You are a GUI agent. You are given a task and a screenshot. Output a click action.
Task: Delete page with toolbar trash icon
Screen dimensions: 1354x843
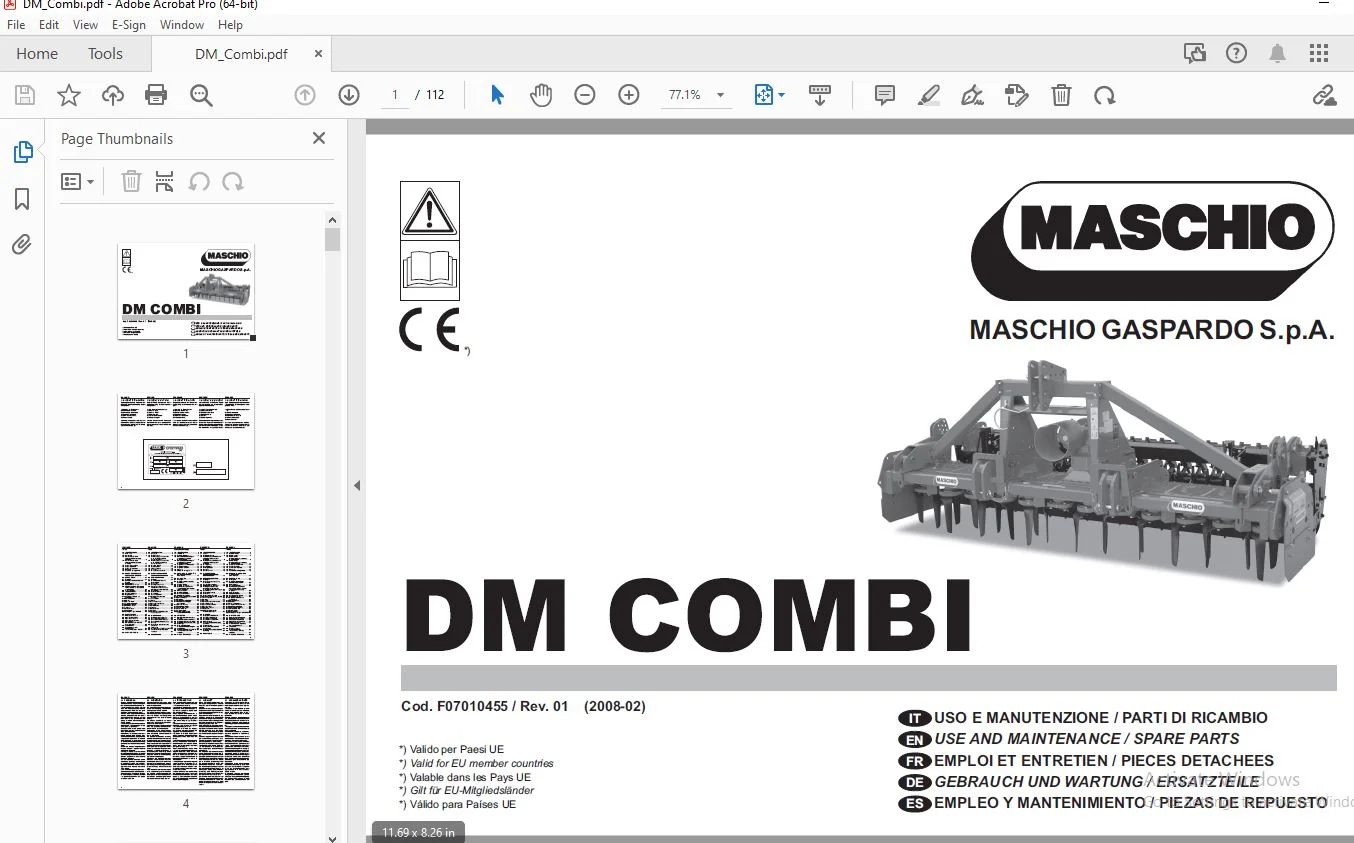(x=1061, y=95)
